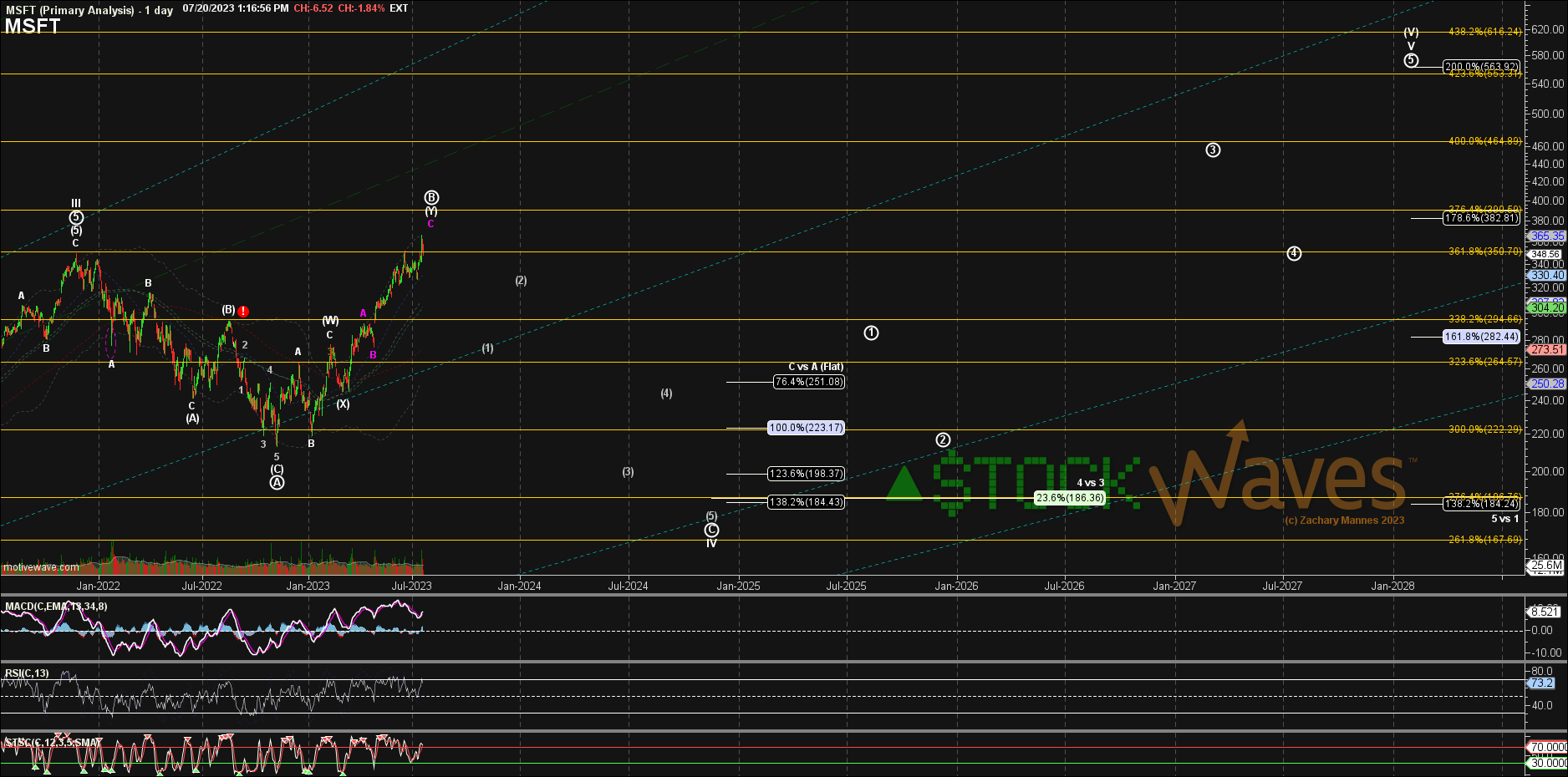The image size is (1568, 777).
Task: Select the 138.2%(184.24) Fibonacci label
Action: tap(1482, 504)
